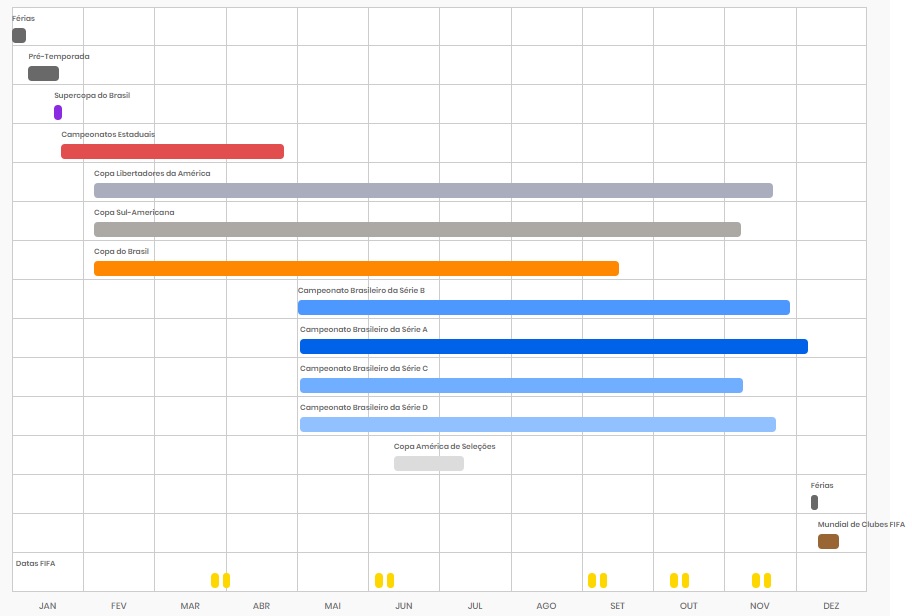
Task: Click the Campeonato Brasileiro da Série A label
Action: pyautogui.click(x=363, y=329)
